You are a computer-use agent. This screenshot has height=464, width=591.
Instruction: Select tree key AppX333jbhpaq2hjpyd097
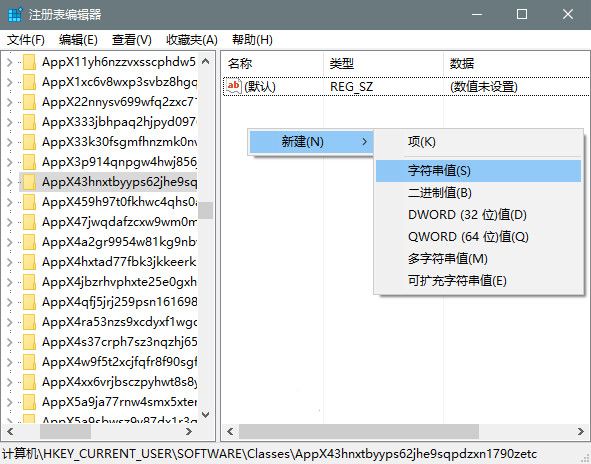[x=119, y=122]
